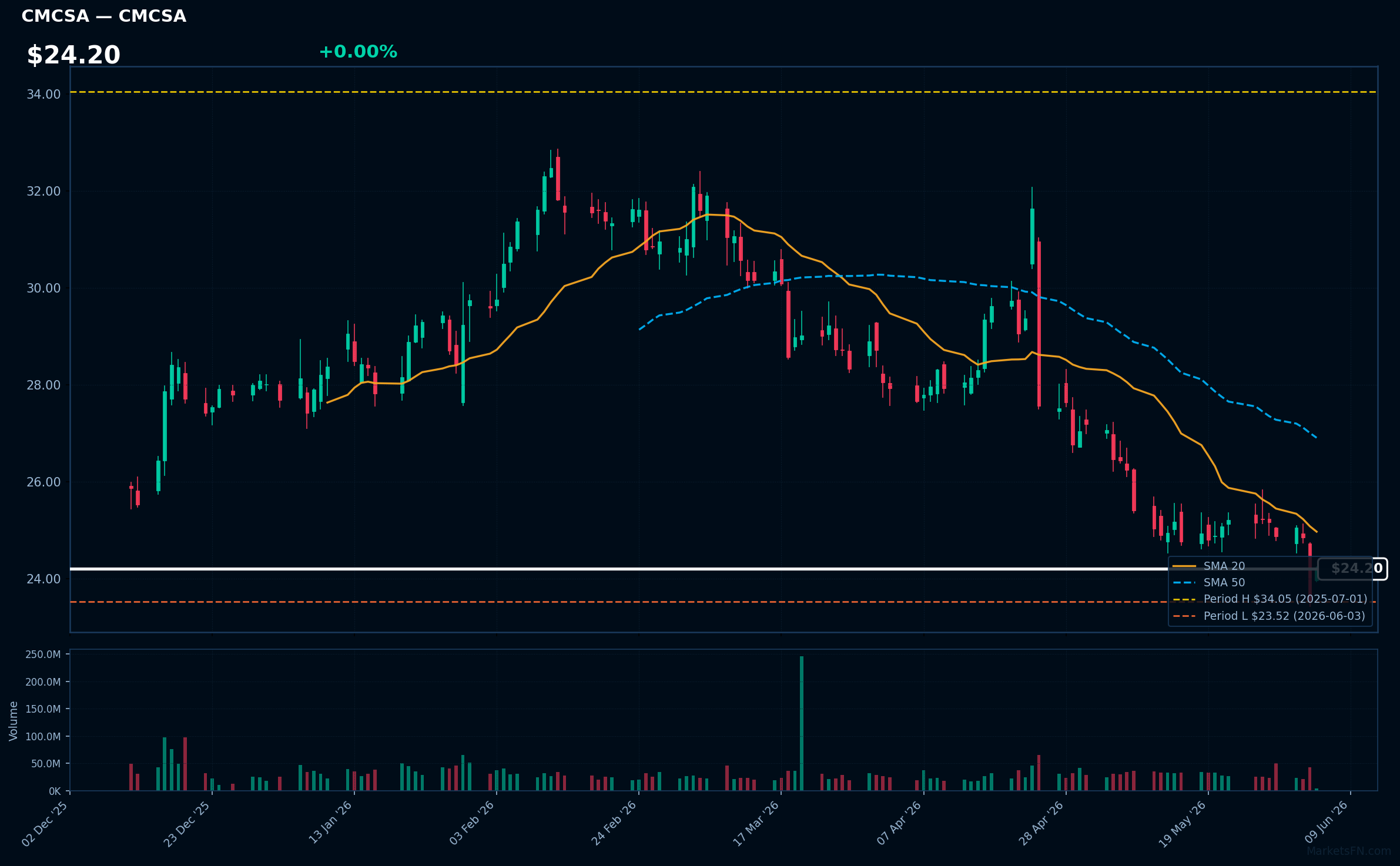This screenshot has height=866, width=1400.
Task: Click the 0K volume axis label
Action: tap(55, 791)
